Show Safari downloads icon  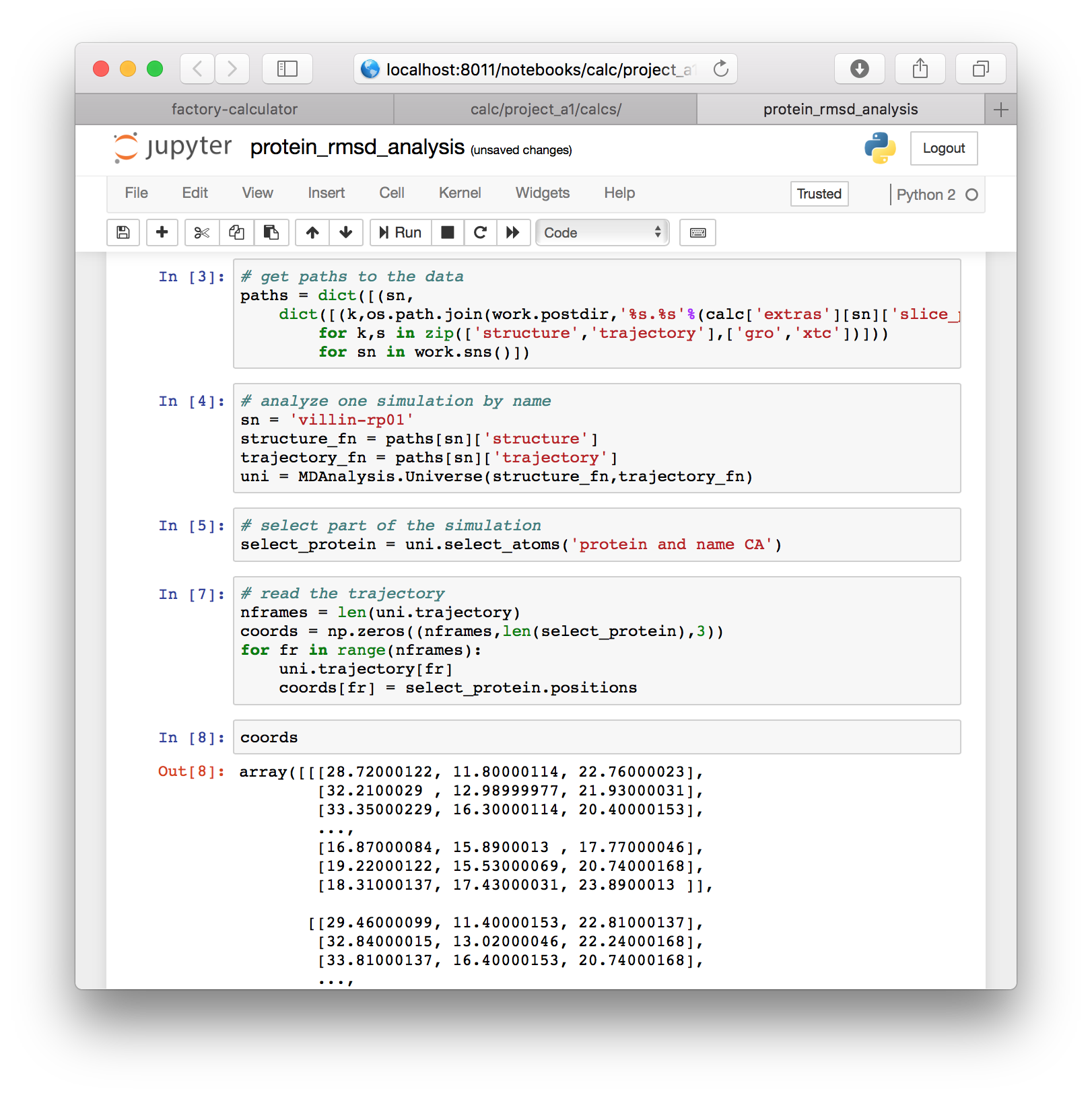point(860,69)
